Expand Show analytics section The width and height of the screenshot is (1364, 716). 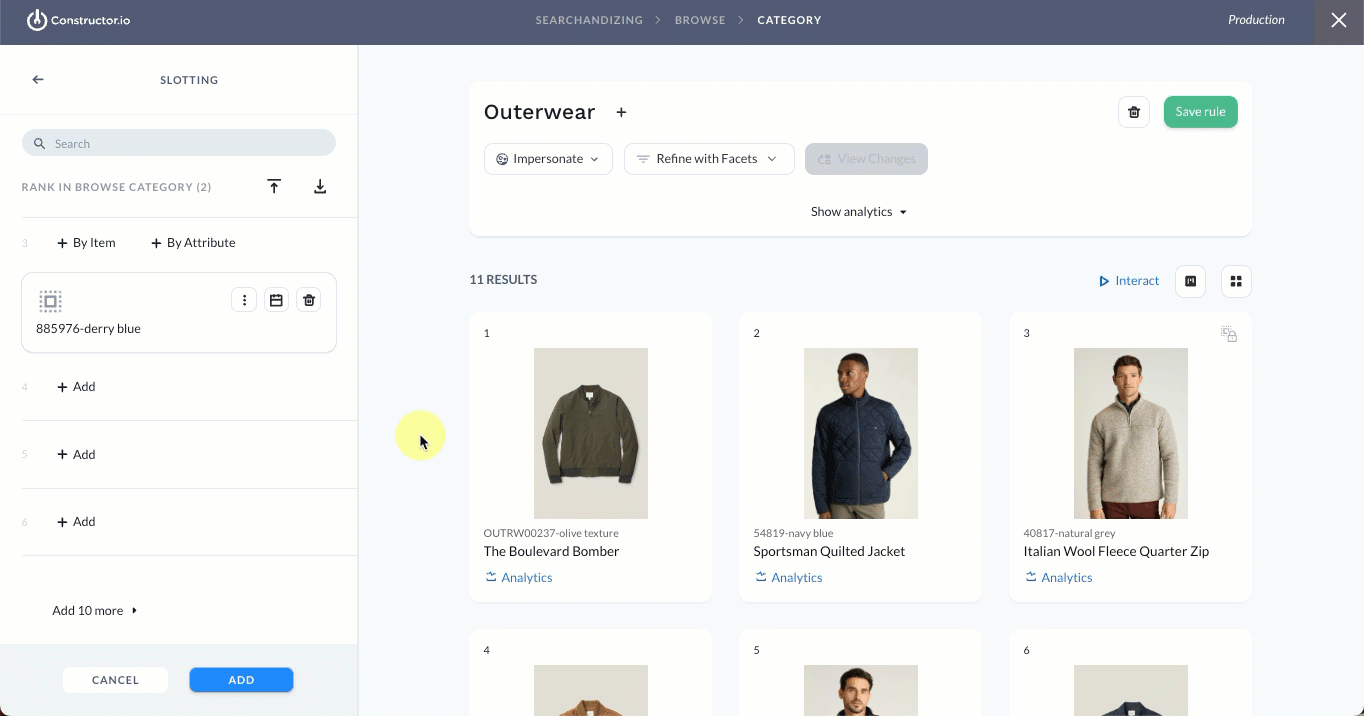pos(859,212)
